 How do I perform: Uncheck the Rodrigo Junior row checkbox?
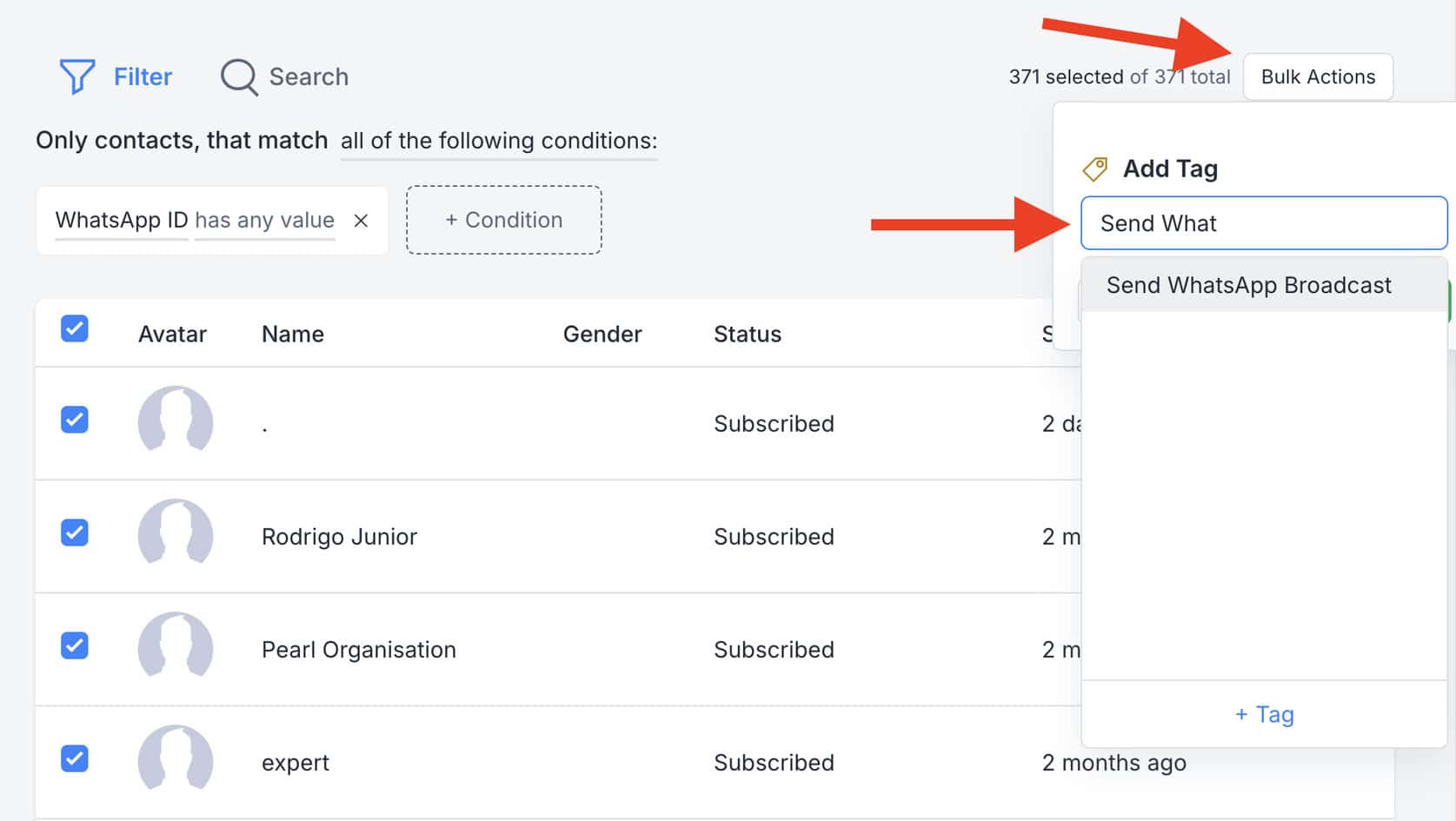[x=75, y=533]
